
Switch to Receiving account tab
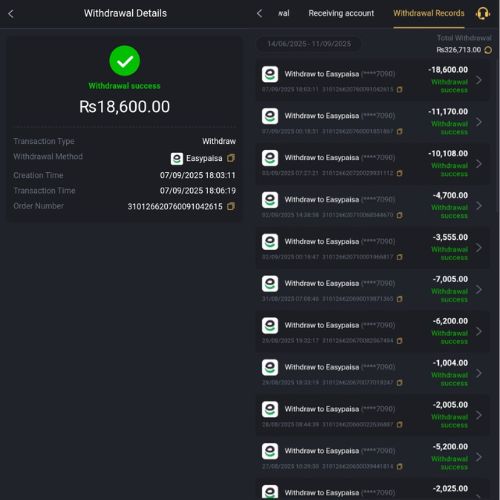click(x=341, y=13)
